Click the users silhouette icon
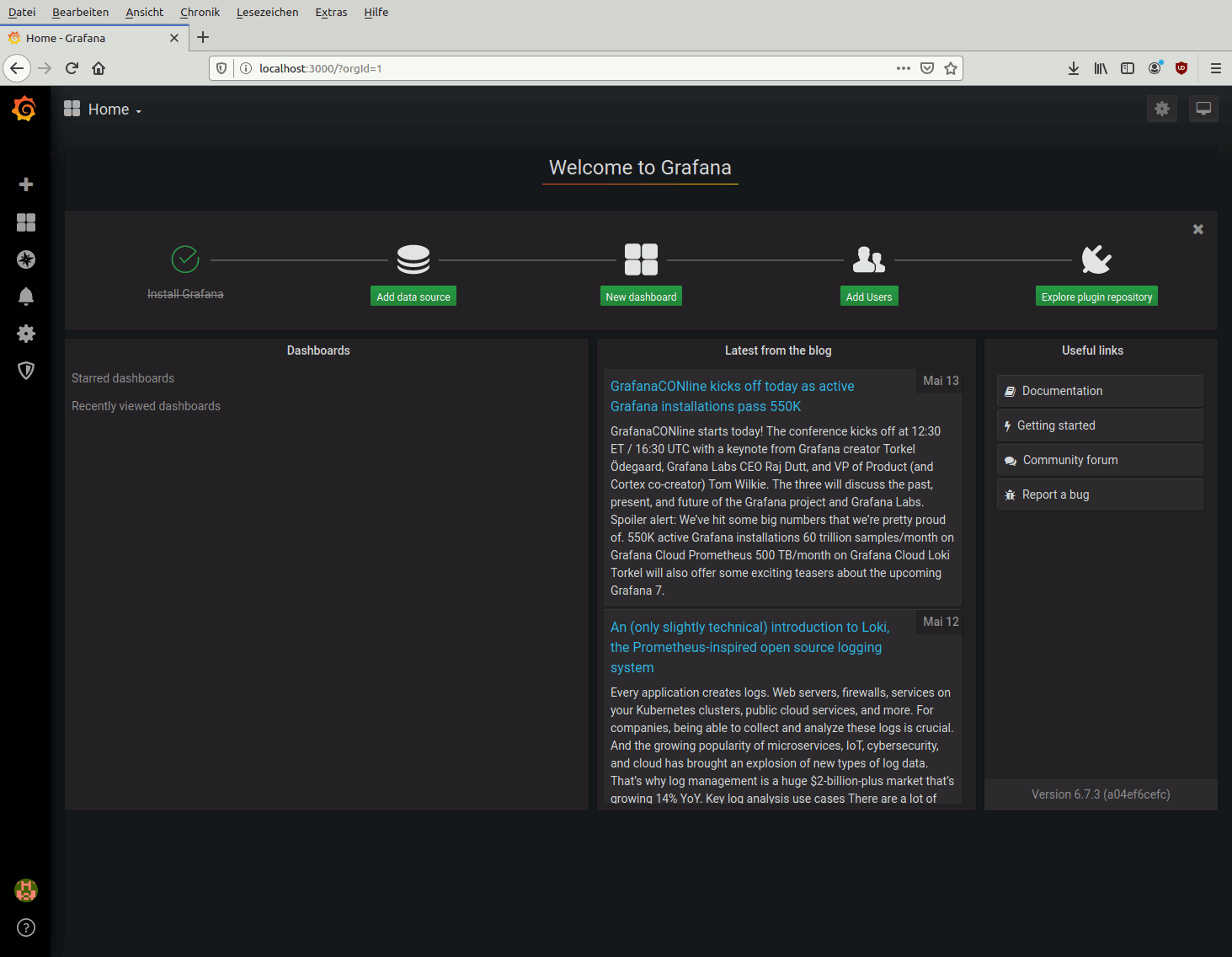This screenshot has width=1232, height=957. (x=869, y=259)
